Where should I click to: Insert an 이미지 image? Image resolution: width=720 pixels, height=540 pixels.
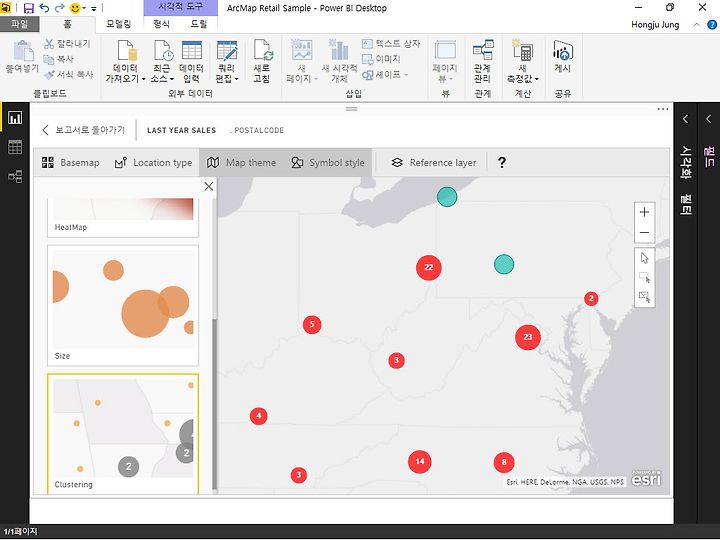point(382,59)
